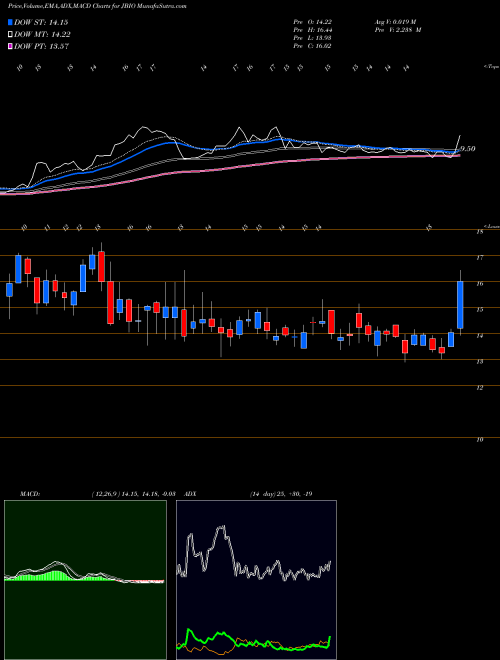This screenshot has width=500, height=660.
Task: Click the white DOW MT legend swatch
Action: 10,35
